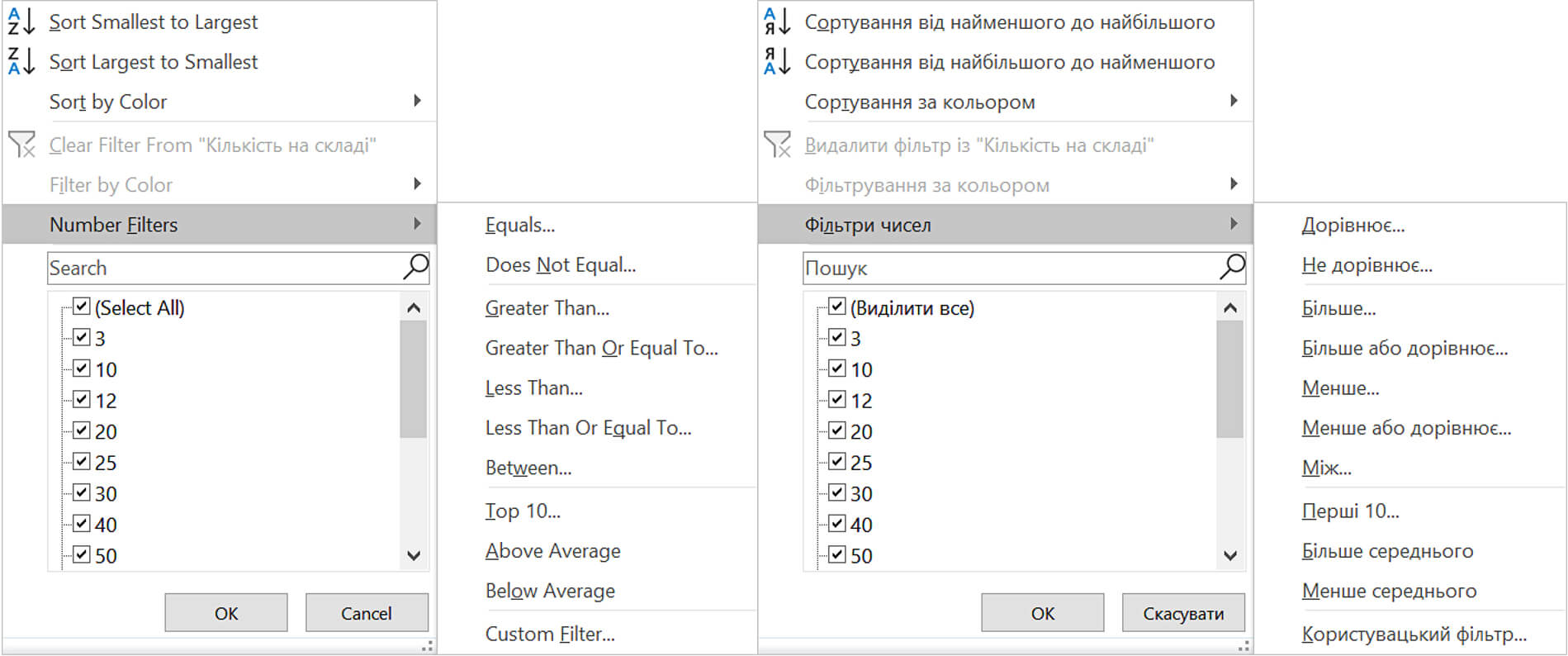Click the Я-А sort icon in Ukrainian menu

(x=775, y=61)
